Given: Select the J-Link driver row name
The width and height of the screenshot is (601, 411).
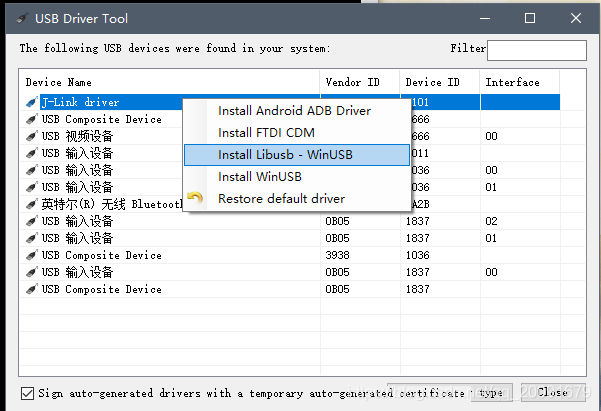Looking at the screenshot, I should pos(80,102).
